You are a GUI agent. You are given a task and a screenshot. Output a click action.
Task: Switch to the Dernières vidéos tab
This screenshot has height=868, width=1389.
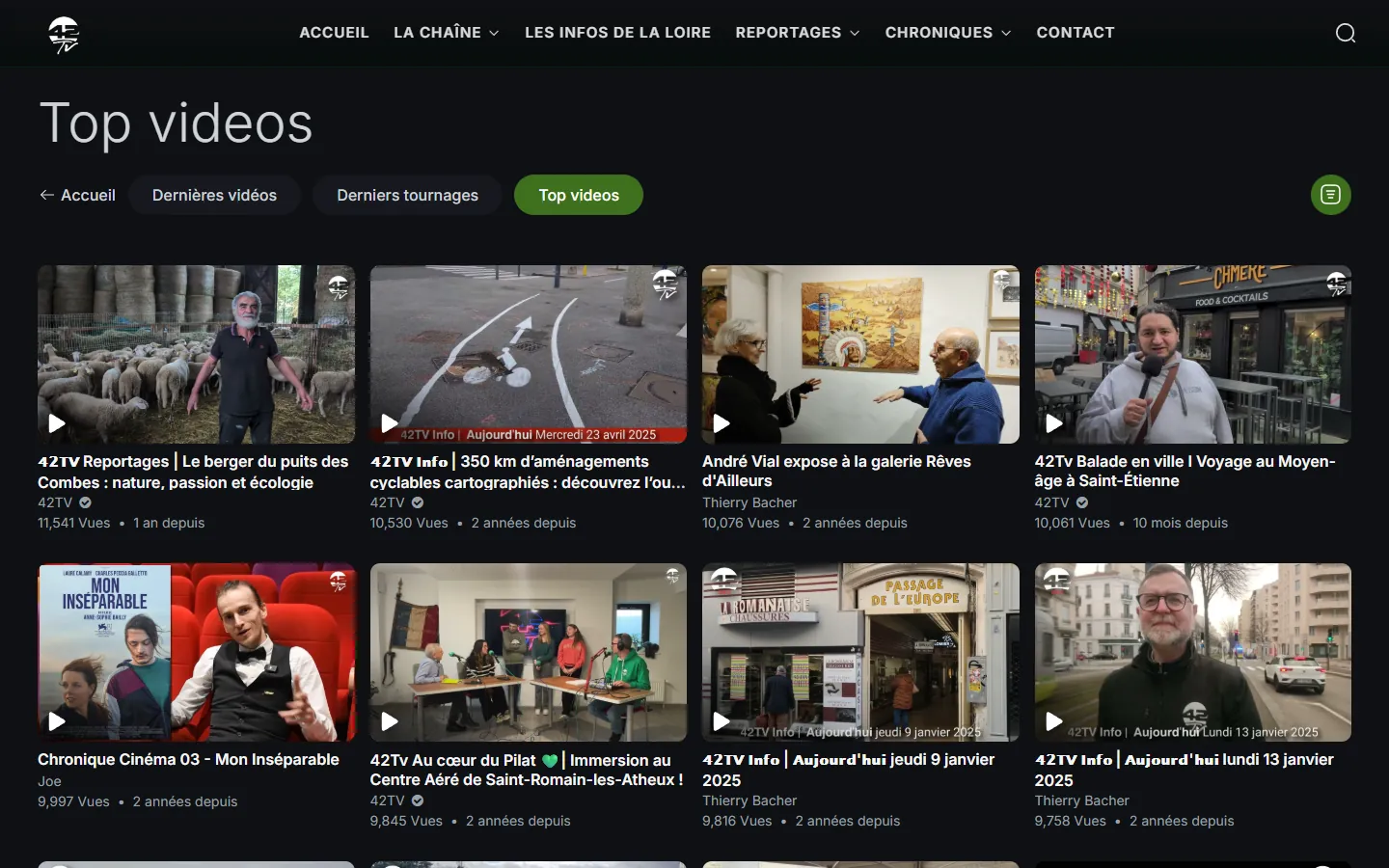coord(214,195)
